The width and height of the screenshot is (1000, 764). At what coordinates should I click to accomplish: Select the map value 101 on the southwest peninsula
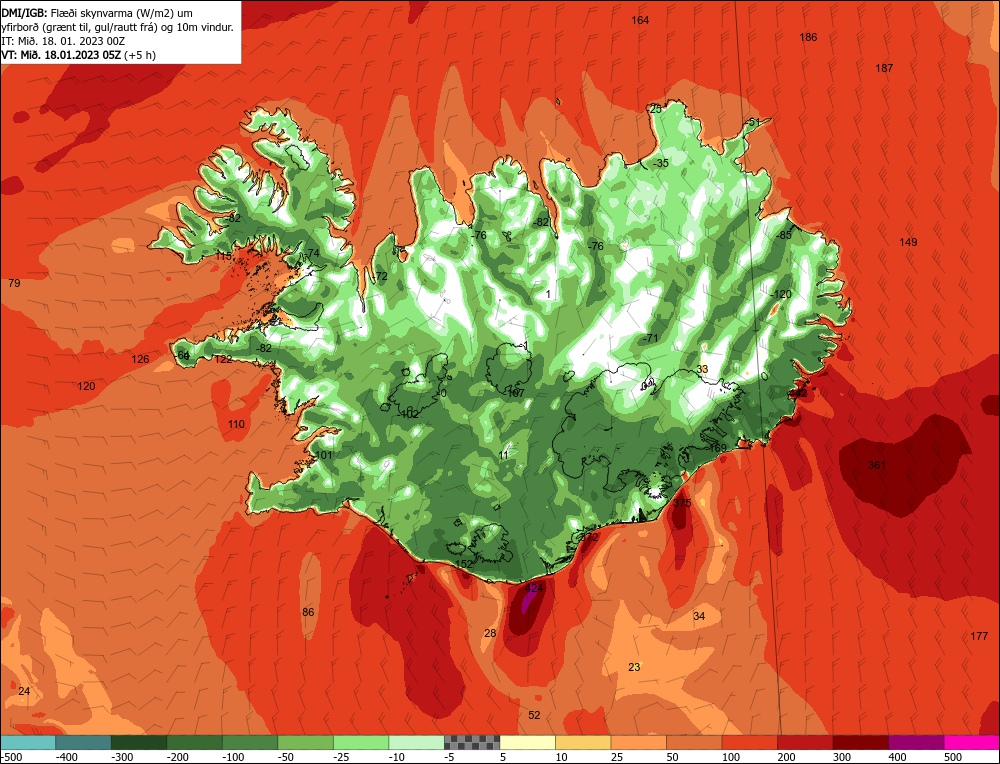click(324, 455)
